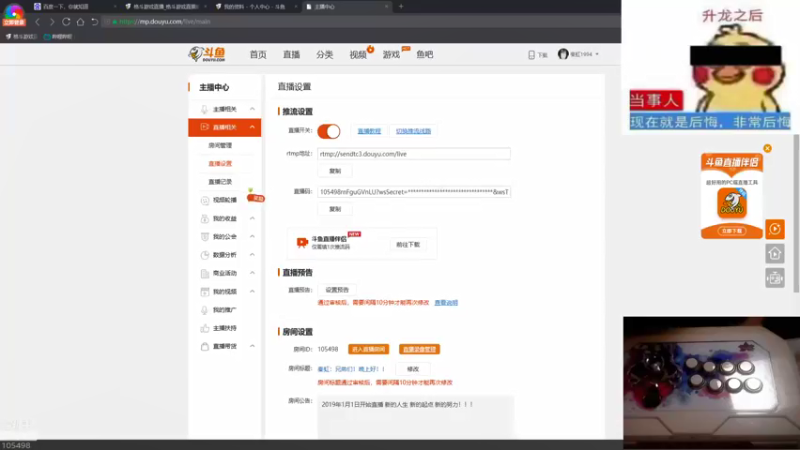This screenshot has width=800, height=450.
Task: Select 直播记录 in the sidebar
Action: pos(220,182)
